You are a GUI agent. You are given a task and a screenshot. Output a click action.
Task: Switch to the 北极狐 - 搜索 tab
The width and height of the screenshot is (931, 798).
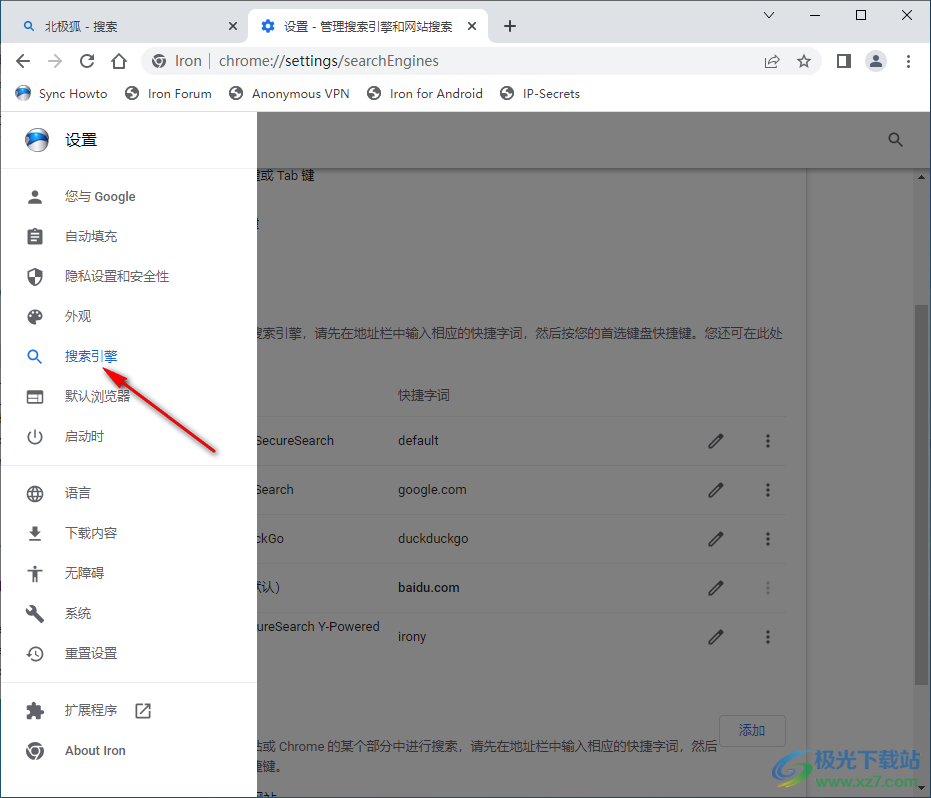(126, 26)
